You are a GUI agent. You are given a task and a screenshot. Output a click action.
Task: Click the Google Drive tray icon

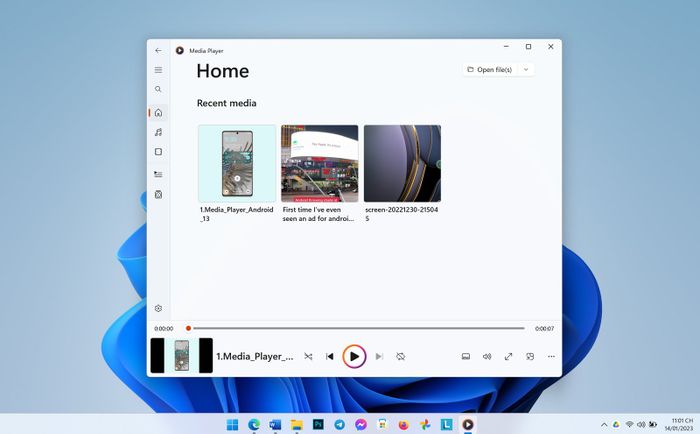coord(616,425)
